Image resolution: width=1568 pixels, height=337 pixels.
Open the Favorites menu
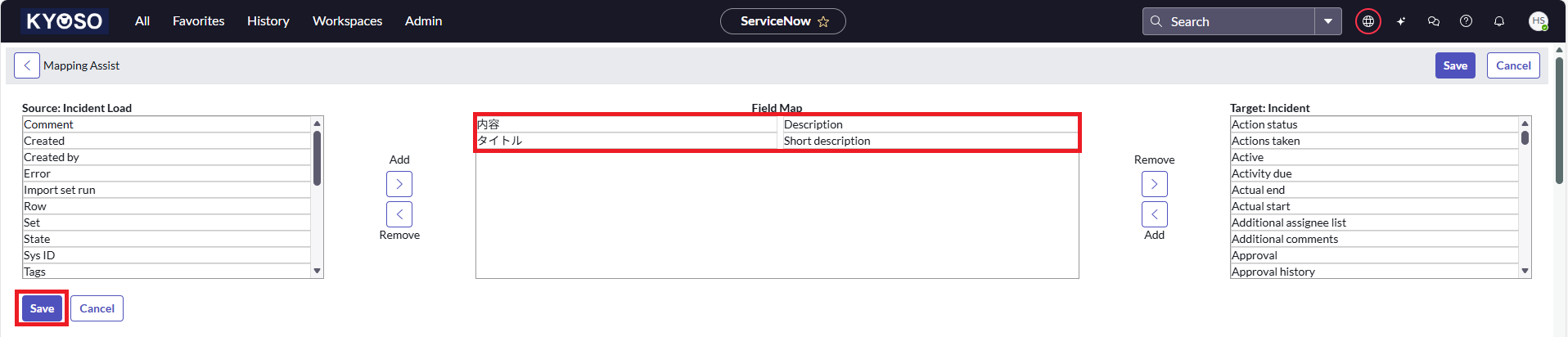coord(198,21)
